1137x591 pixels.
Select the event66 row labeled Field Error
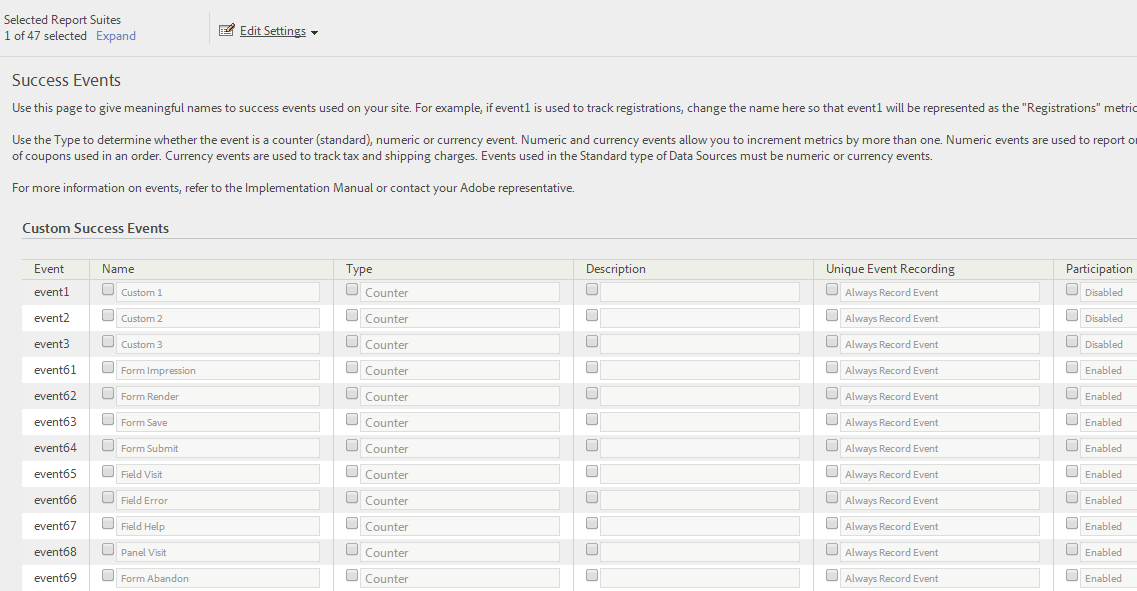(x=55, y=499)
